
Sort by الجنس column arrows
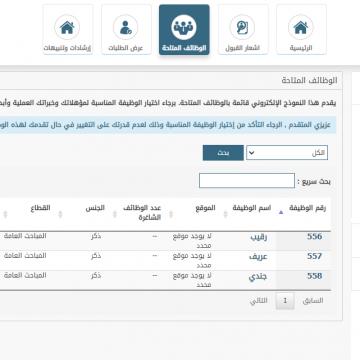coord(60,214)
